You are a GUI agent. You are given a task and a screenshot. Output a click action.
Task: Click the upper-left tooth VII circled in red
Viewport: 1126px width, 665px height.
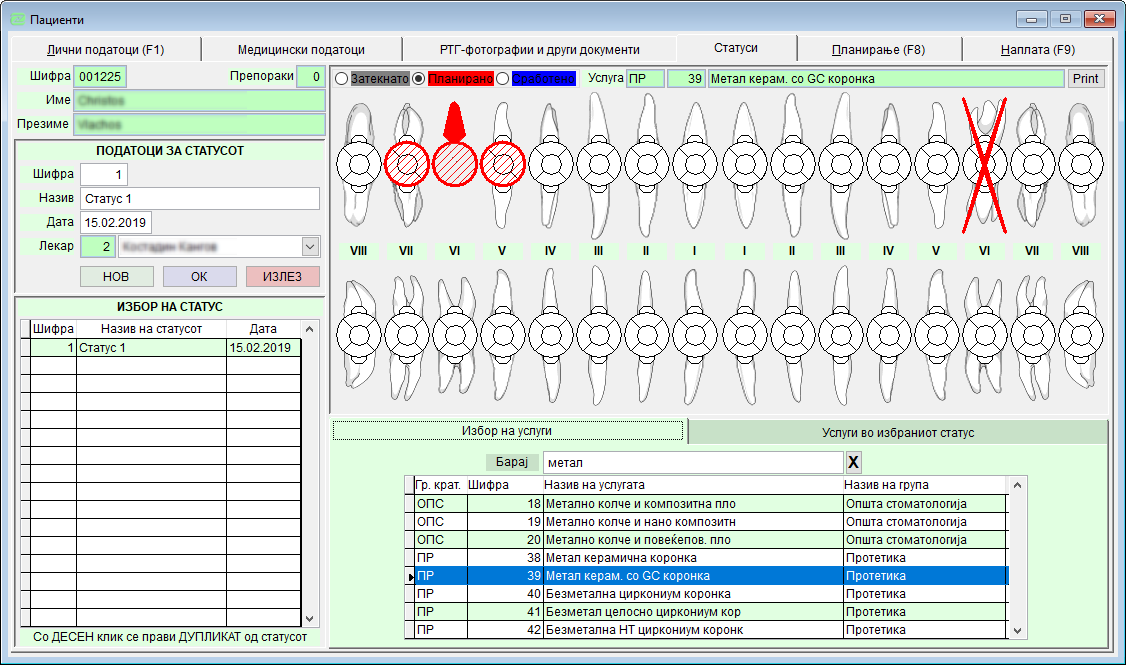[407, 163]
